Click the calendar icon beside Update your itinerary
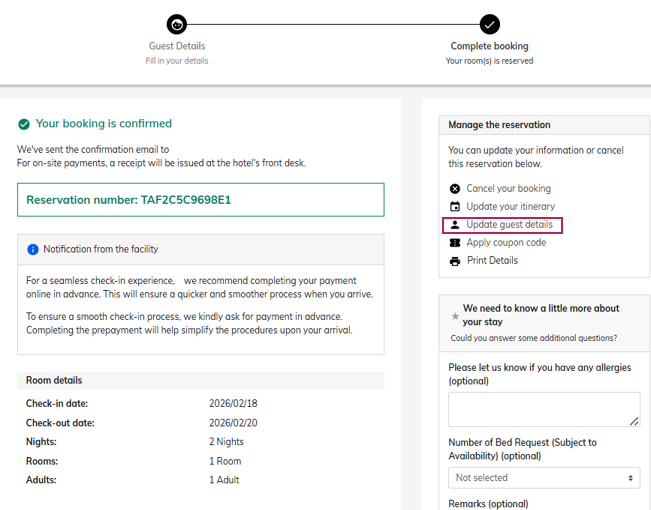 pos(455,207)
